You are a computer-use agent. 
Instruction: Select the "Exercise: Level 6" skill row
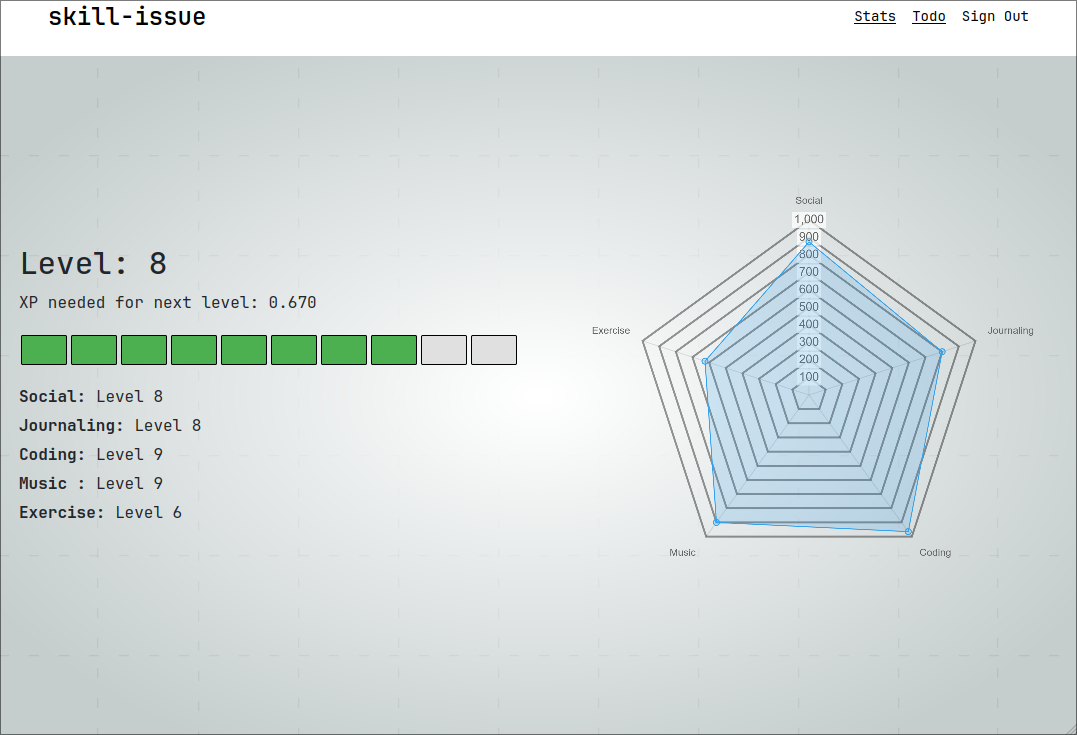click(100, 512)
